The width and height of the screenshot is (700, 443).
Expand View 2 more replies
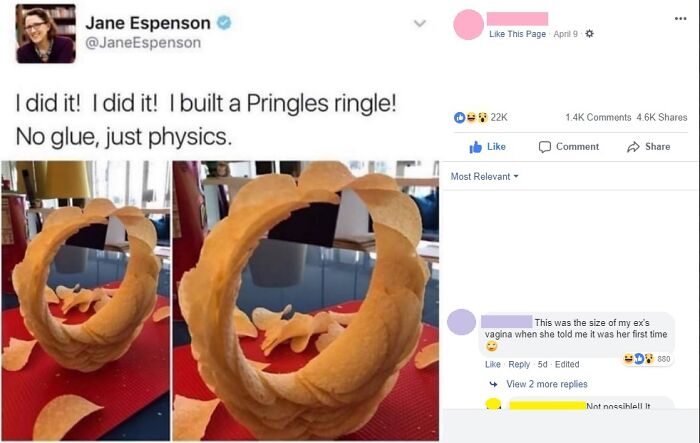[546, 384]
